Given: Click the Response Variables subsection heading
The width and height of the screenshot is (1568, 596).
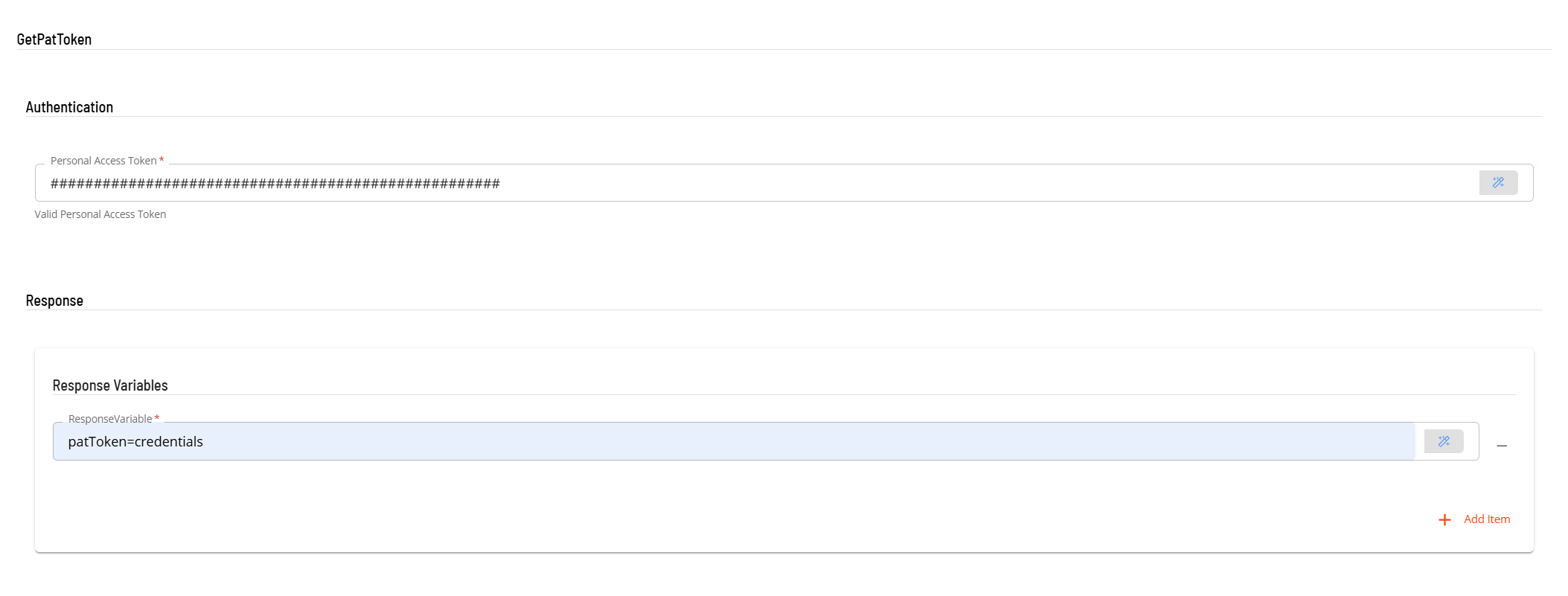Looking at the screenshot, I should (110, 385).
